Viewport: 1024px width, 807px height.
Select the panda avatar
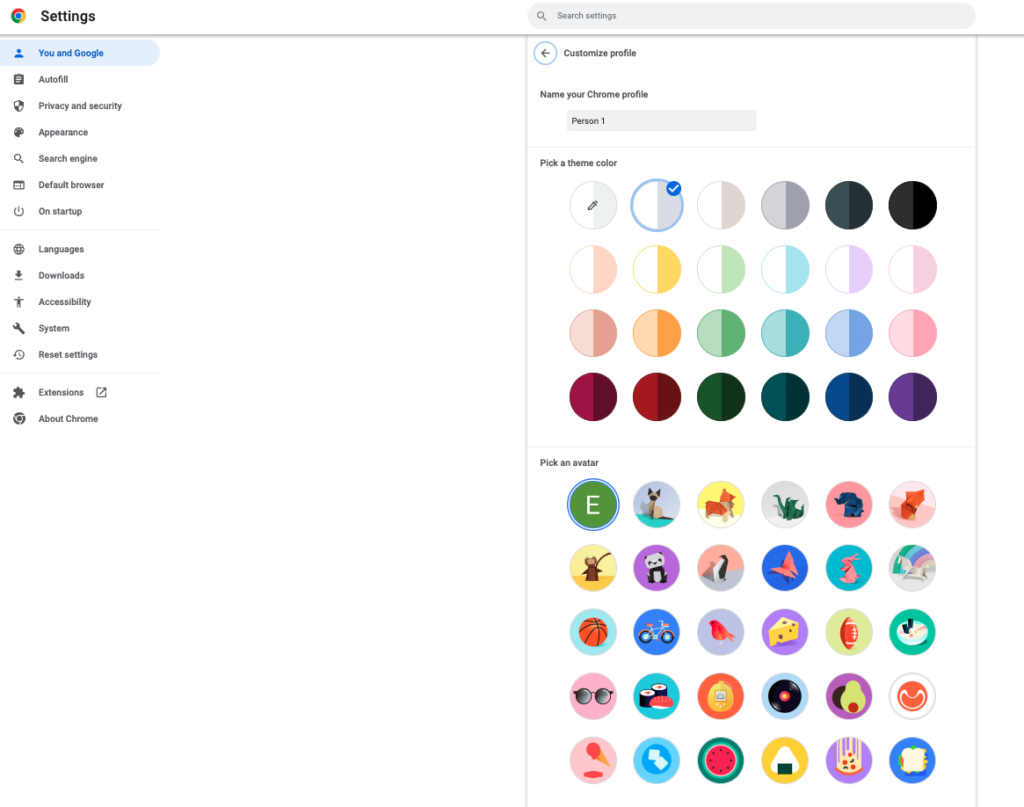tap(656, 569)
